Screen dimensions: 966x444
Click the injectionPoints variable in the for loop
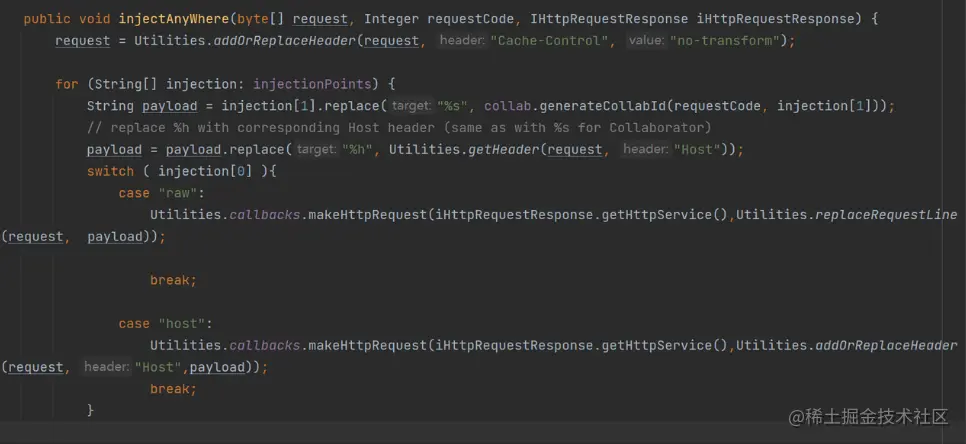(312, 84)
